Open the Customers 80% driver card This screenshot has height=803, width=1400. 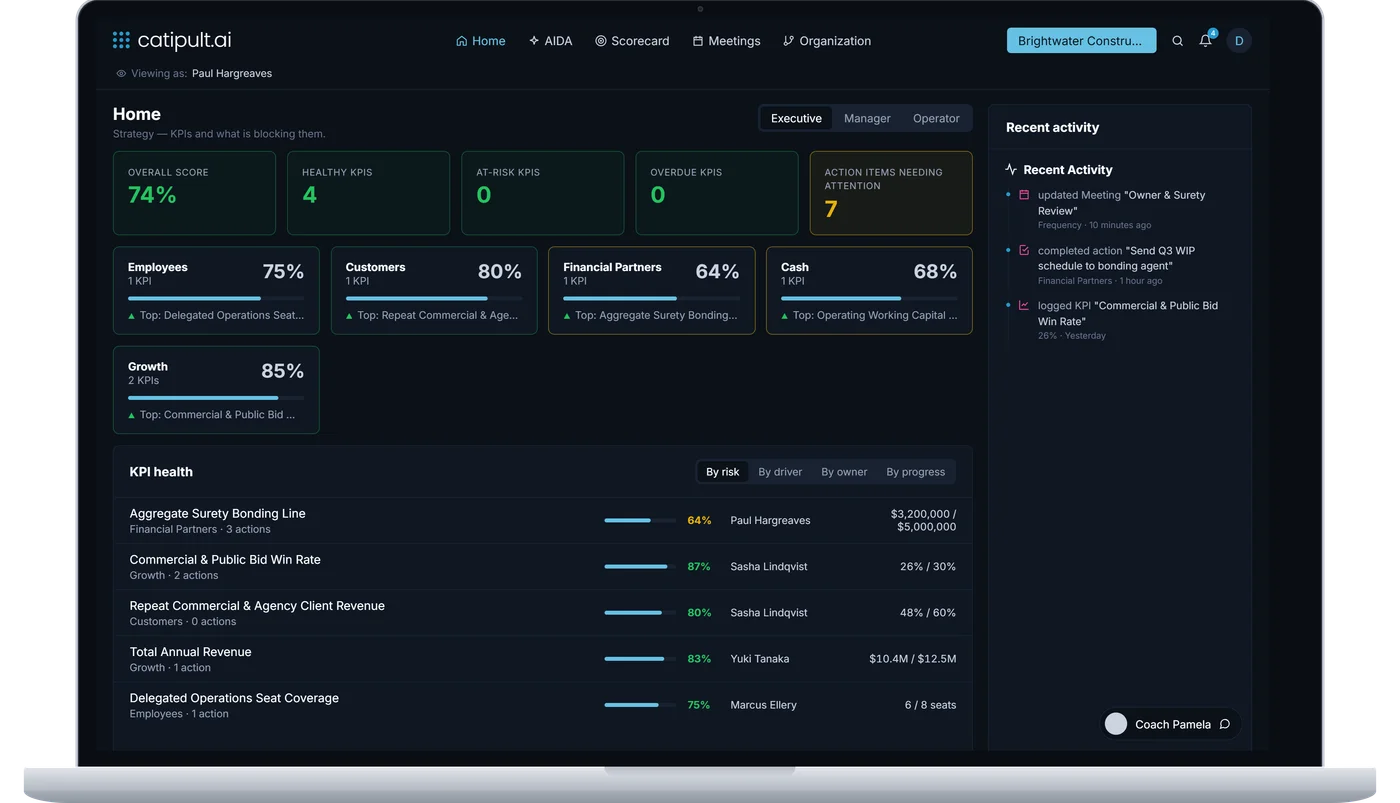pyautogui.click(x=434, y=290)
